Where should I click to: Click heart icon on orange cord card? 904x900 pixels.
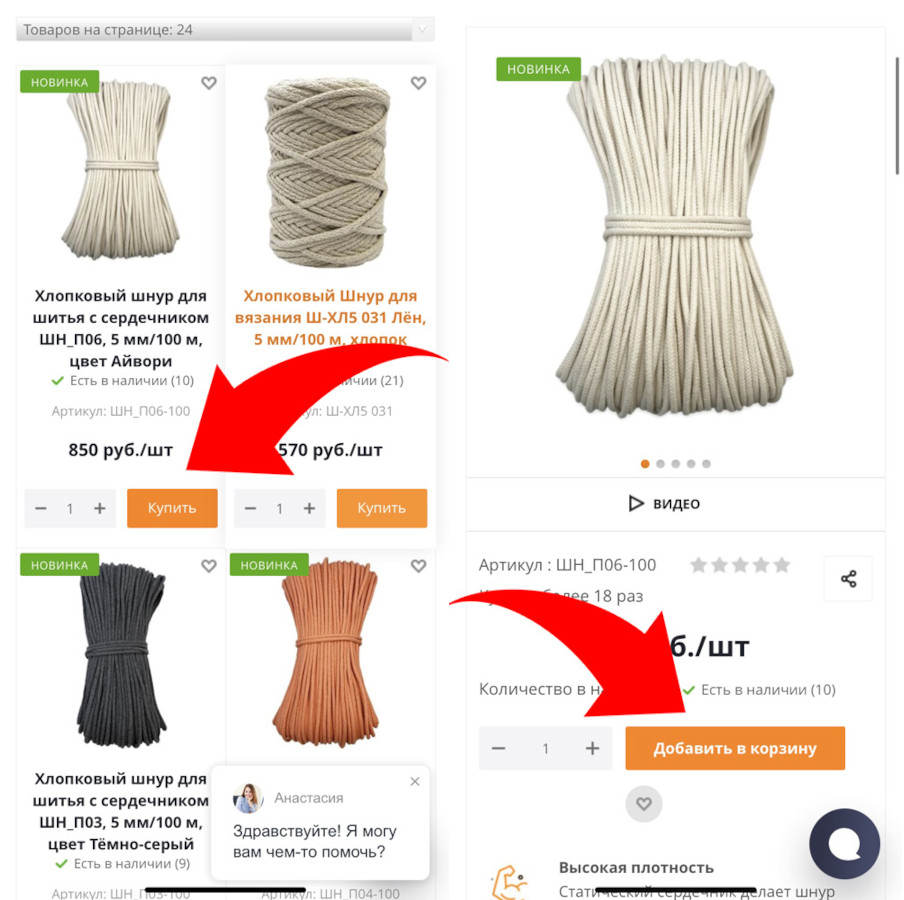pos(419,566)
